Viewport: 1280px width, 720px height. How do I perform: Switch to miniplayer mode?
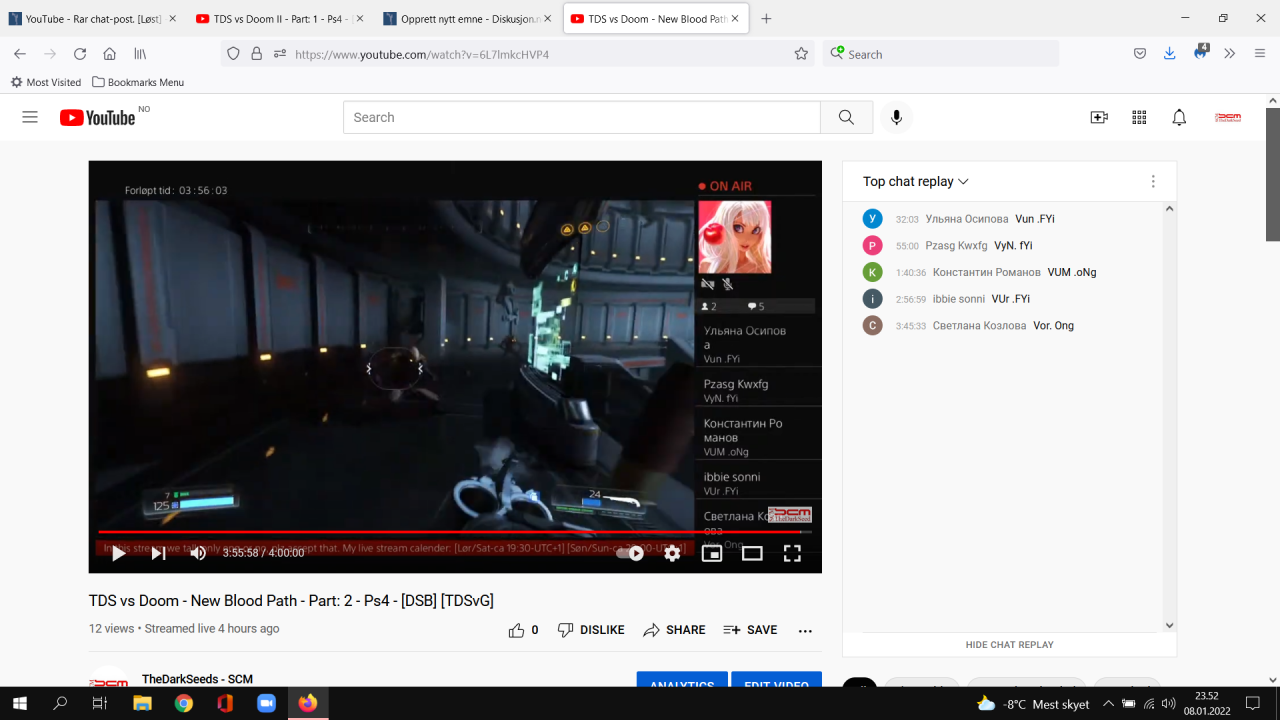(x=712, y=553)
